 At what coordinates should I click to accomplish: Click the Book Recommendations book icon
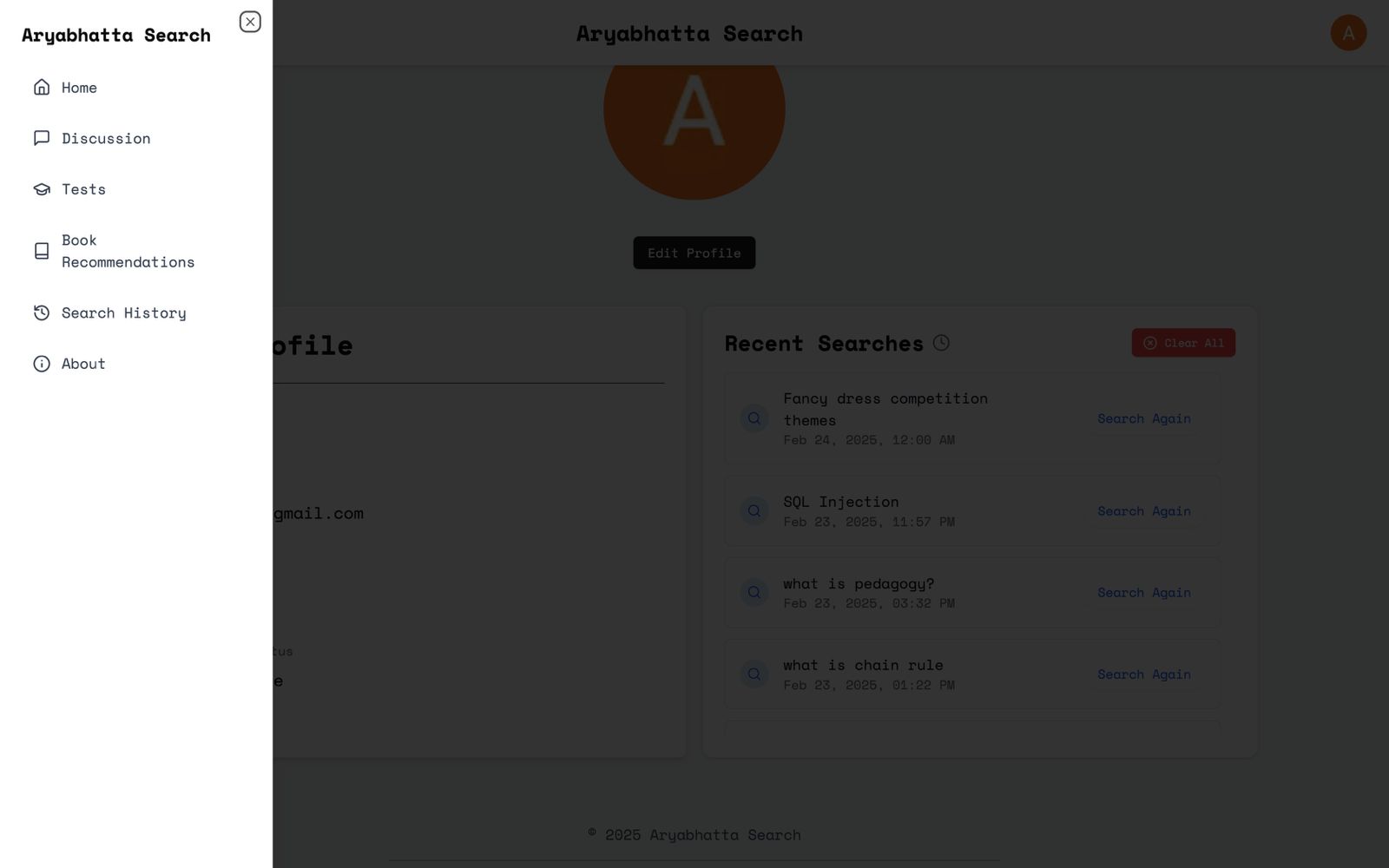(x=42, y=251)
